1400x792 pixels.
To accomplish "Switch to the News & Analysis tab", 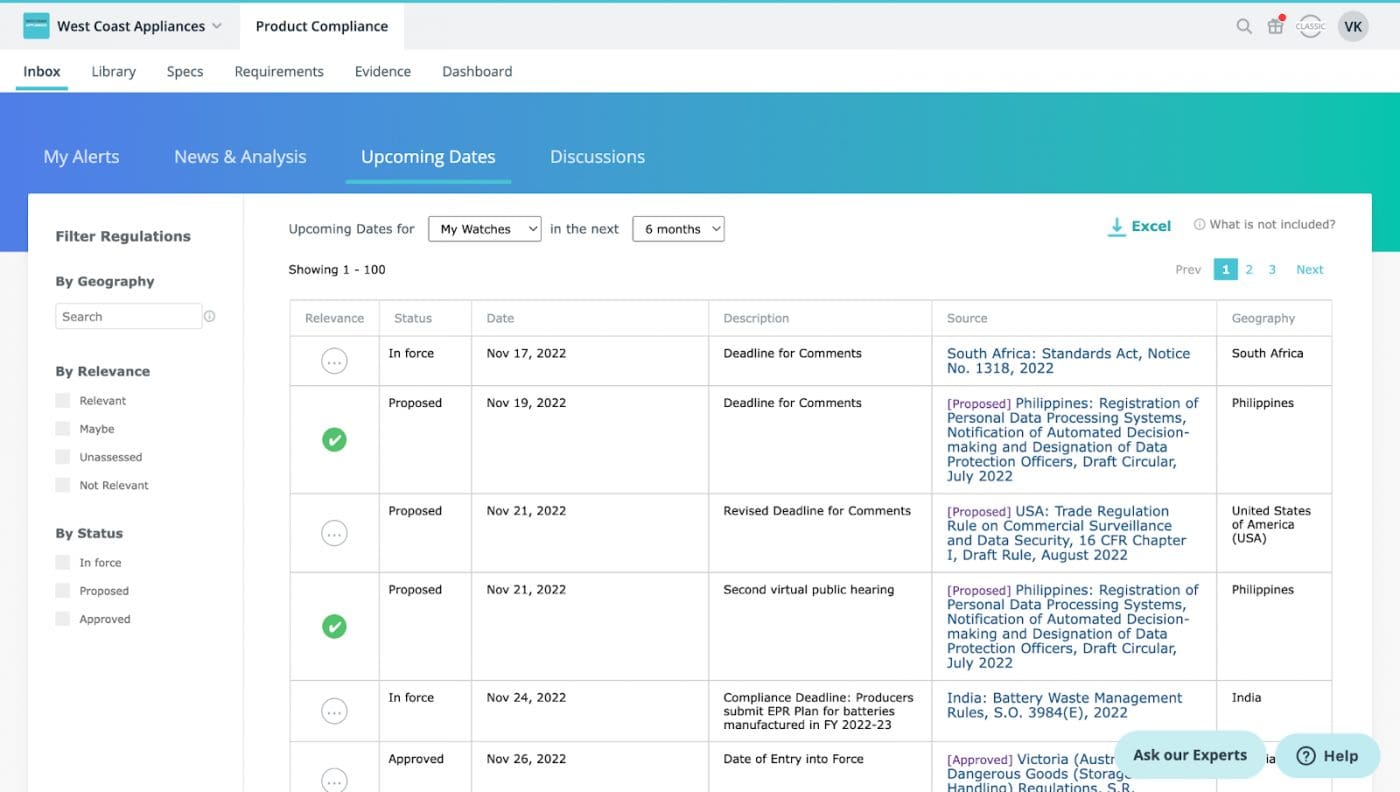I will [240, 157].
